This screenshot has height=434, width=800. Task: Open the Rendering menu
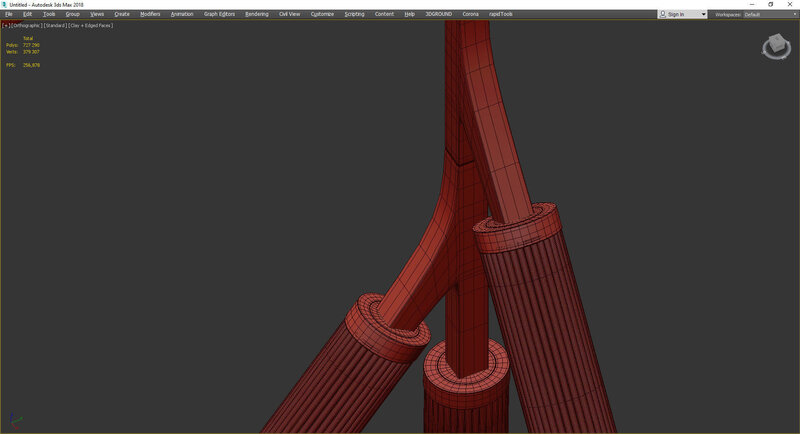(257, 14)
